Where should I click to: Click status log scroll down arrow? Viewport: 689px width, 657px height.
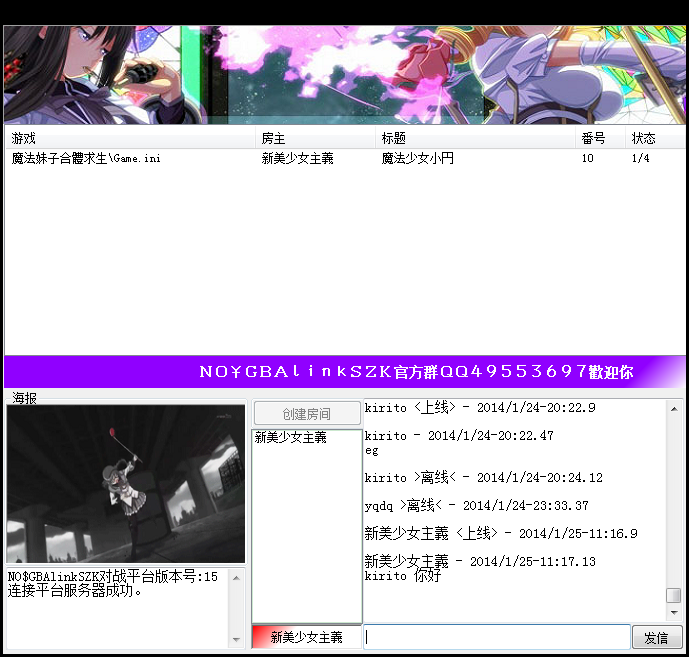coord(236,640)
